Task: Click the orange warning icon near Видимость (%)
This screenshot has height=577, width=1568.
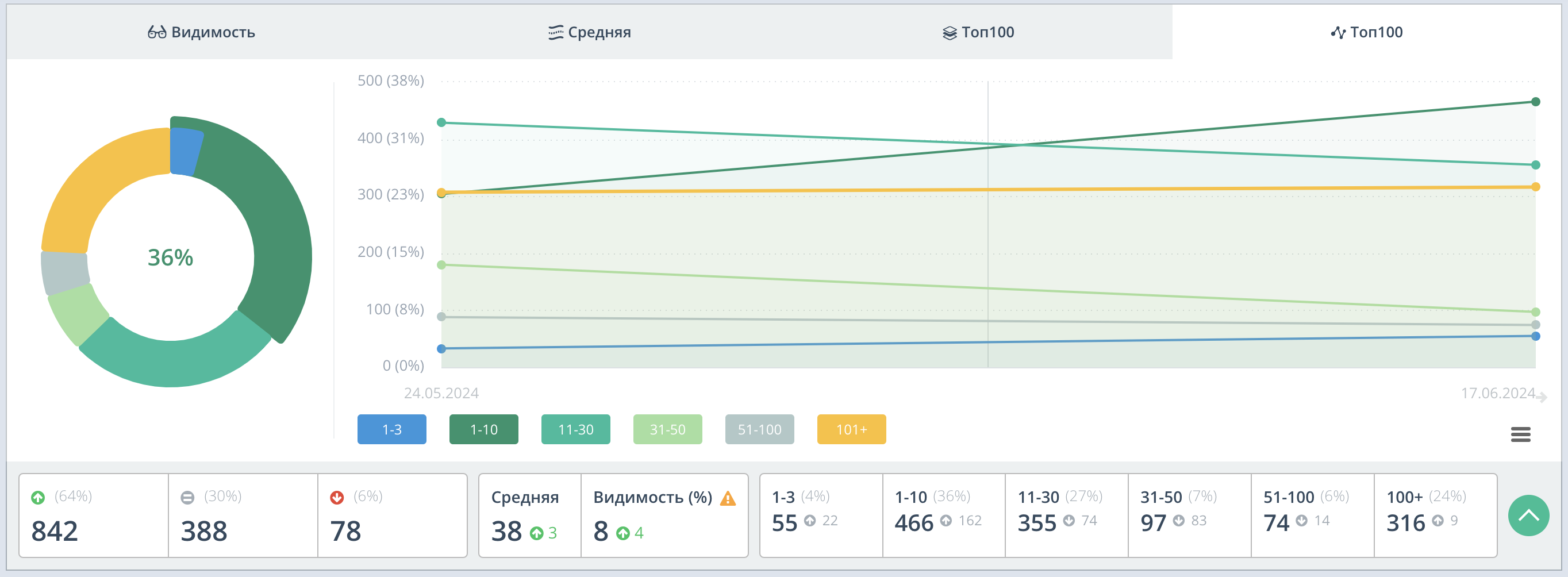Action: [x=728, y=498]
